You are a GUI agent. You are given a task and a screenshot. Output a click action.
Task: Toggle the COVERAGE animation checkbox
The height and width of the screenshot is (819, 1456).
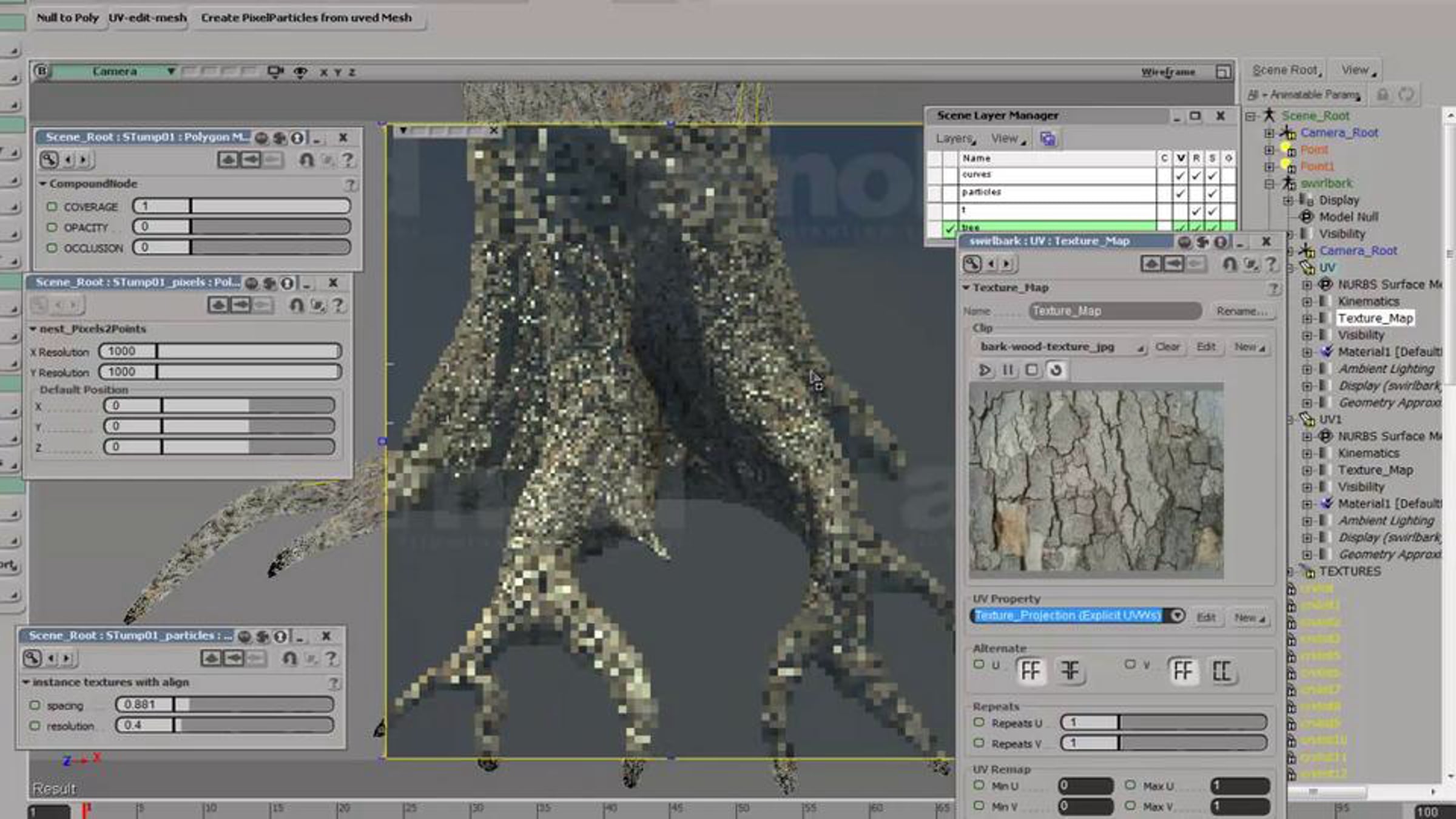tap(52, 207)
